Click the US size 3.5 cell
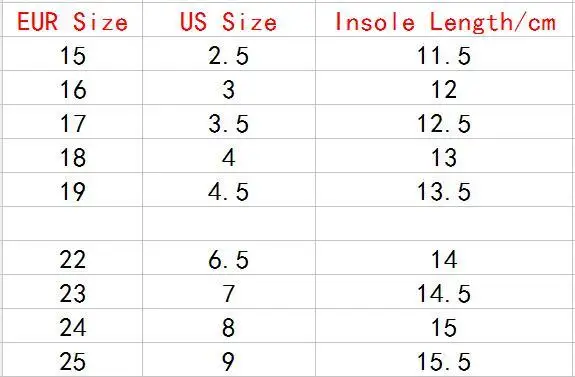Viewport: 575px width, 377px height. 229,122
